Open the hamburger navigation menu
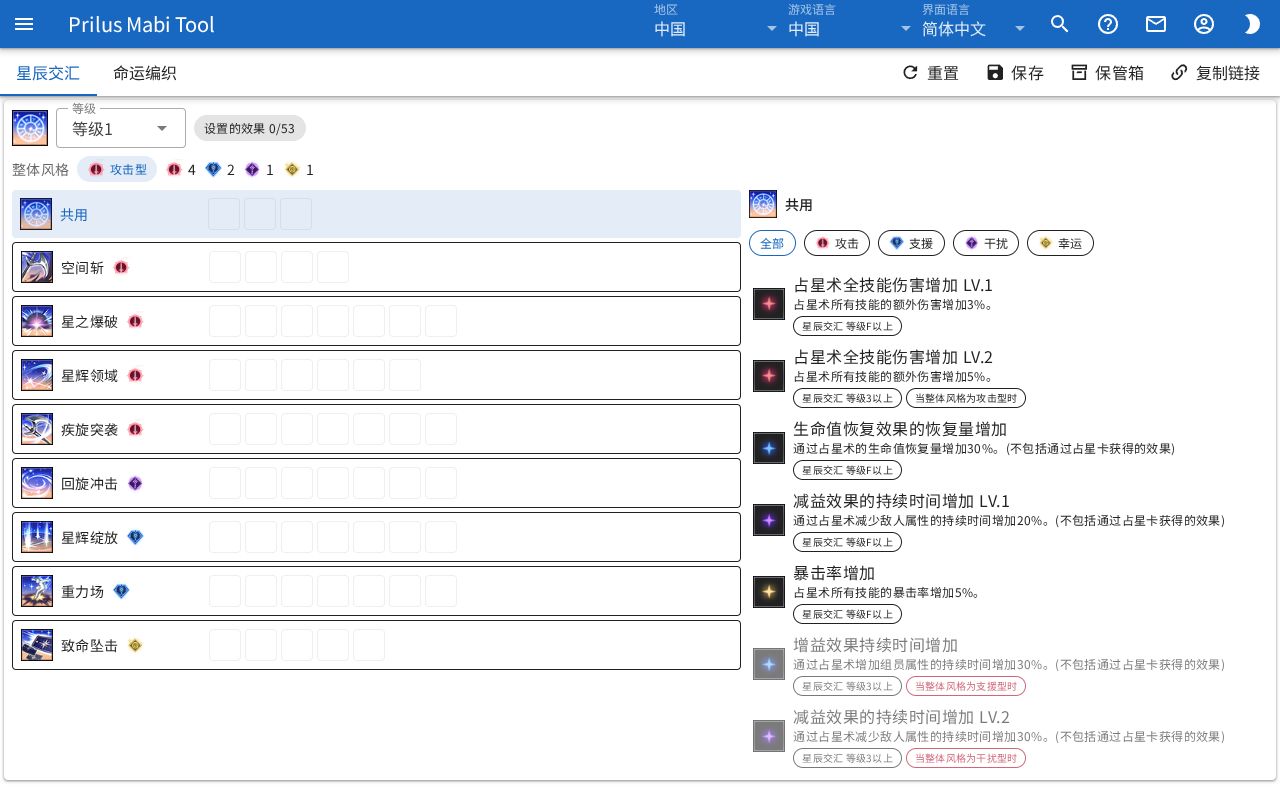Image resolution: width=1280 pixels, height=800 pixels. pyautogui.click(x=24, y=24)
